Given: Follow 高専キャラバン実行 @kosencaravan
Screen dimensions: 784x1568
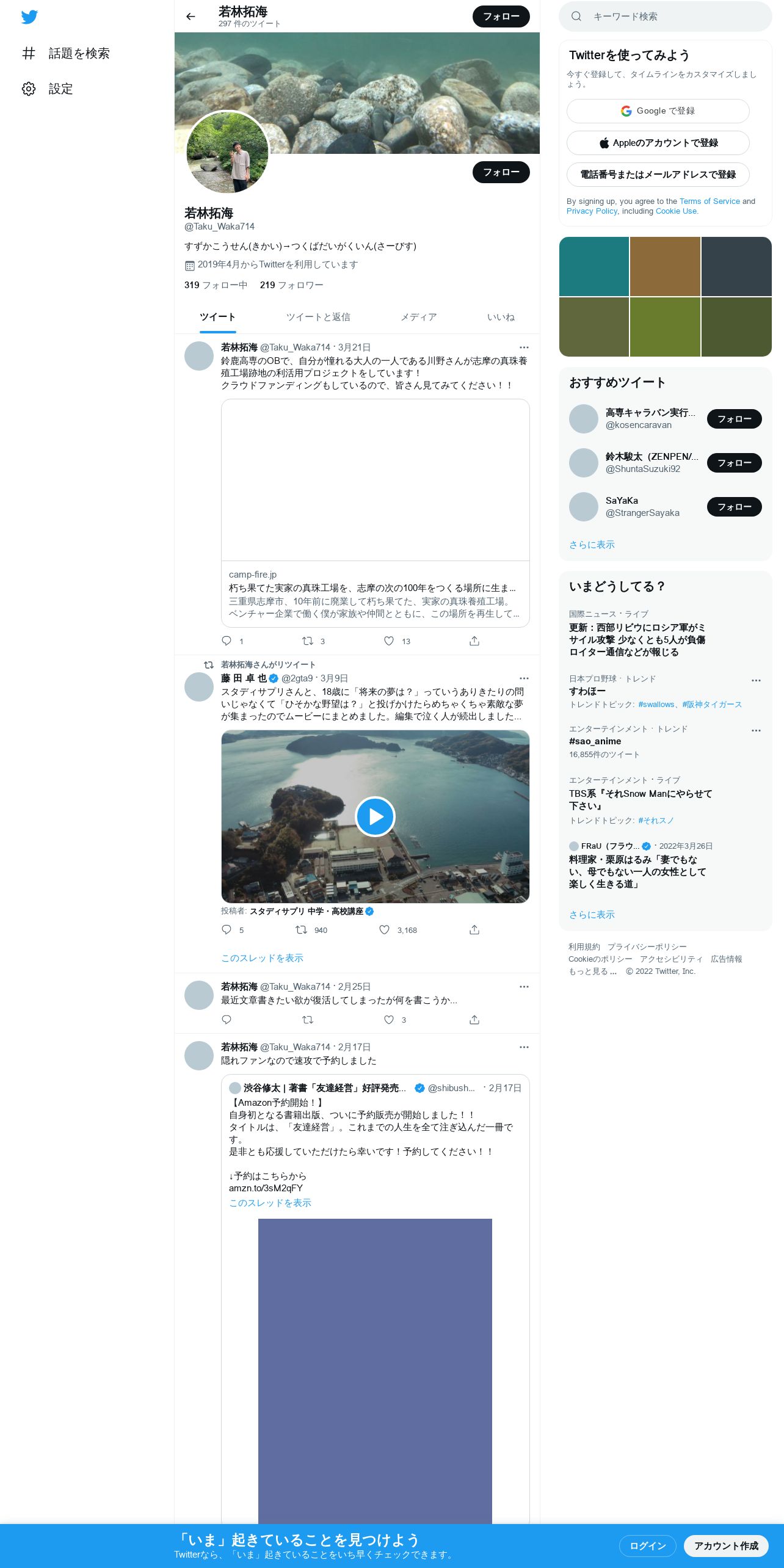Looking at the screenshot, I should pos(734,419).
